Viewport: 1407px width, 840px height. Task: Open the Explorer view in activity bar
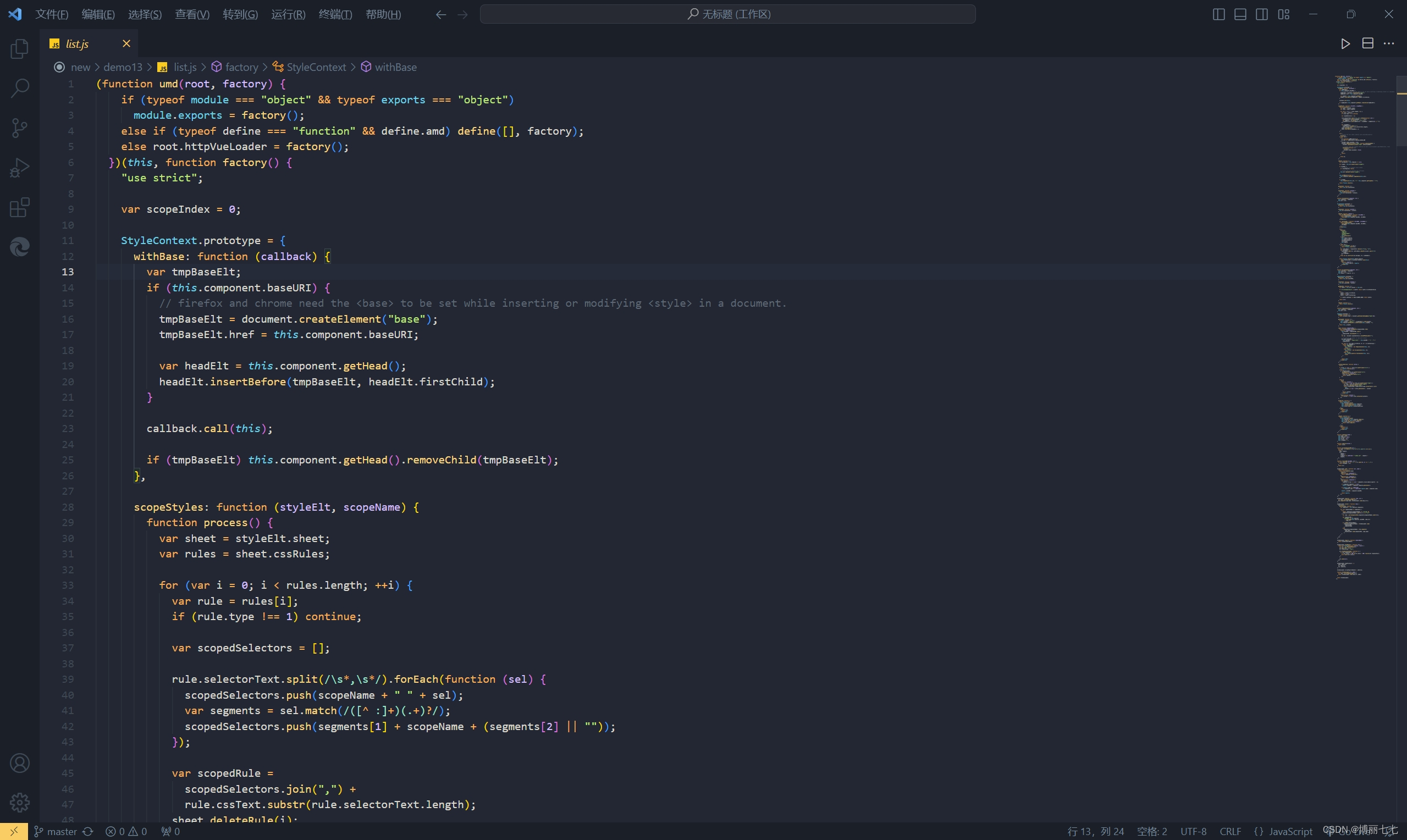pos(20,49)
